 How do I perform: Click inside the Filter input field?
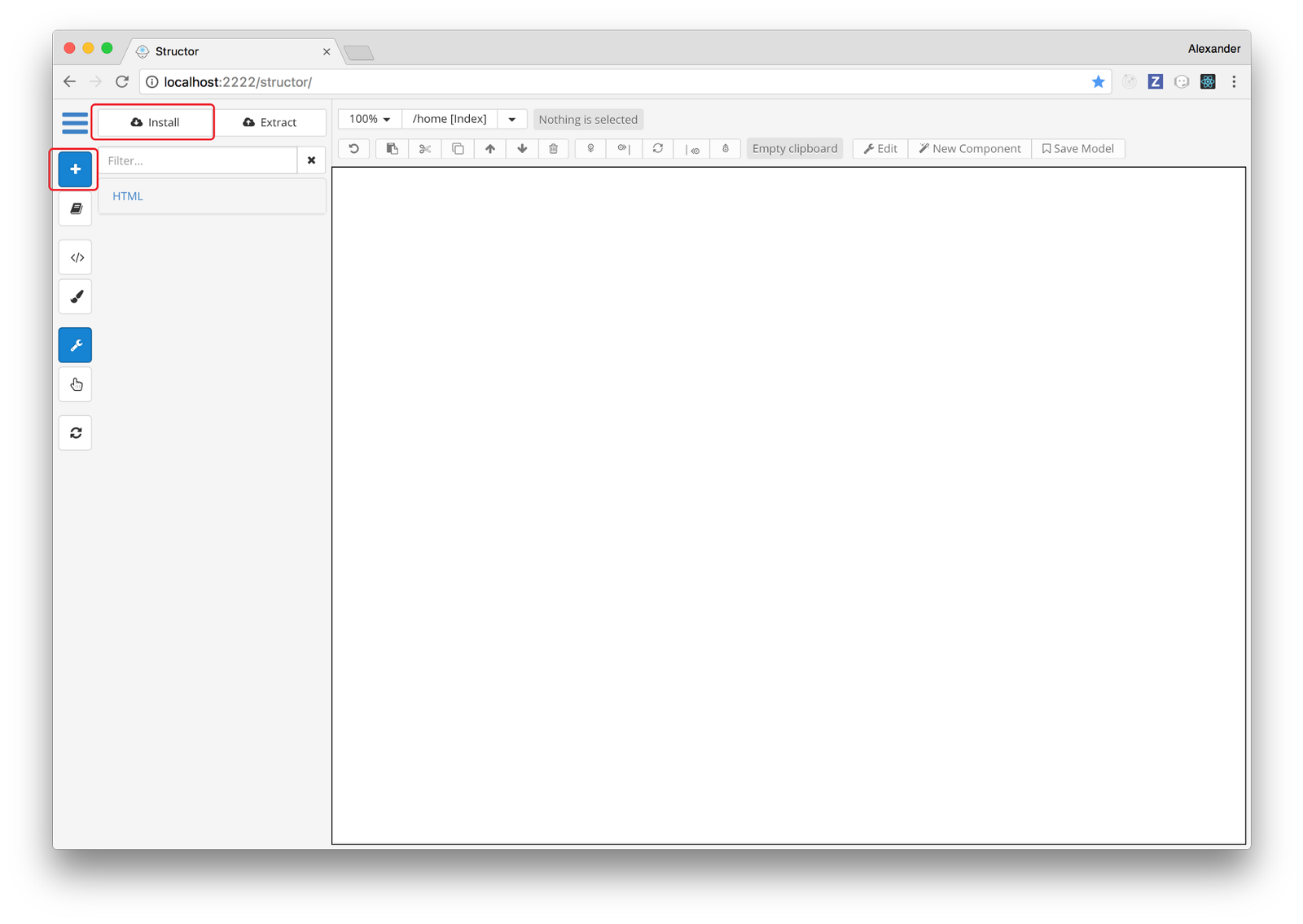tap(195, 160)
